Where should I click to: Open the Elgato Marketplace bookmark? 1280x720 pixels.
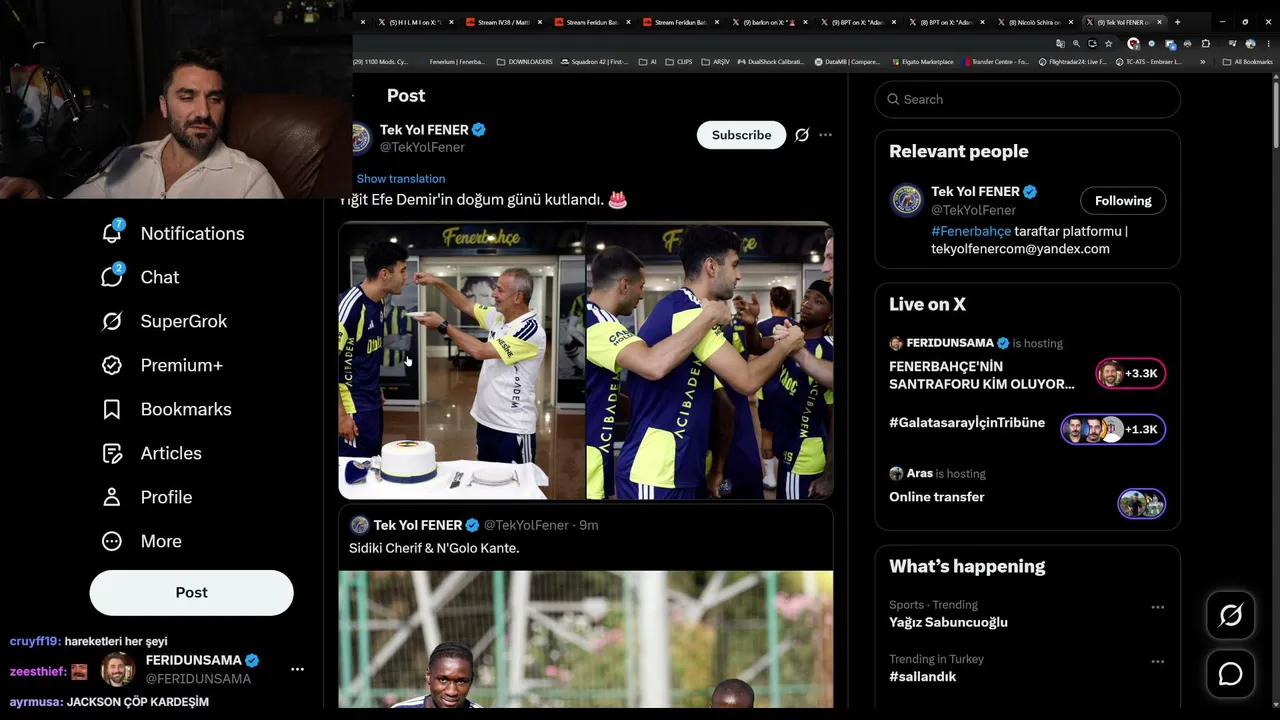[x=925, y=62]
